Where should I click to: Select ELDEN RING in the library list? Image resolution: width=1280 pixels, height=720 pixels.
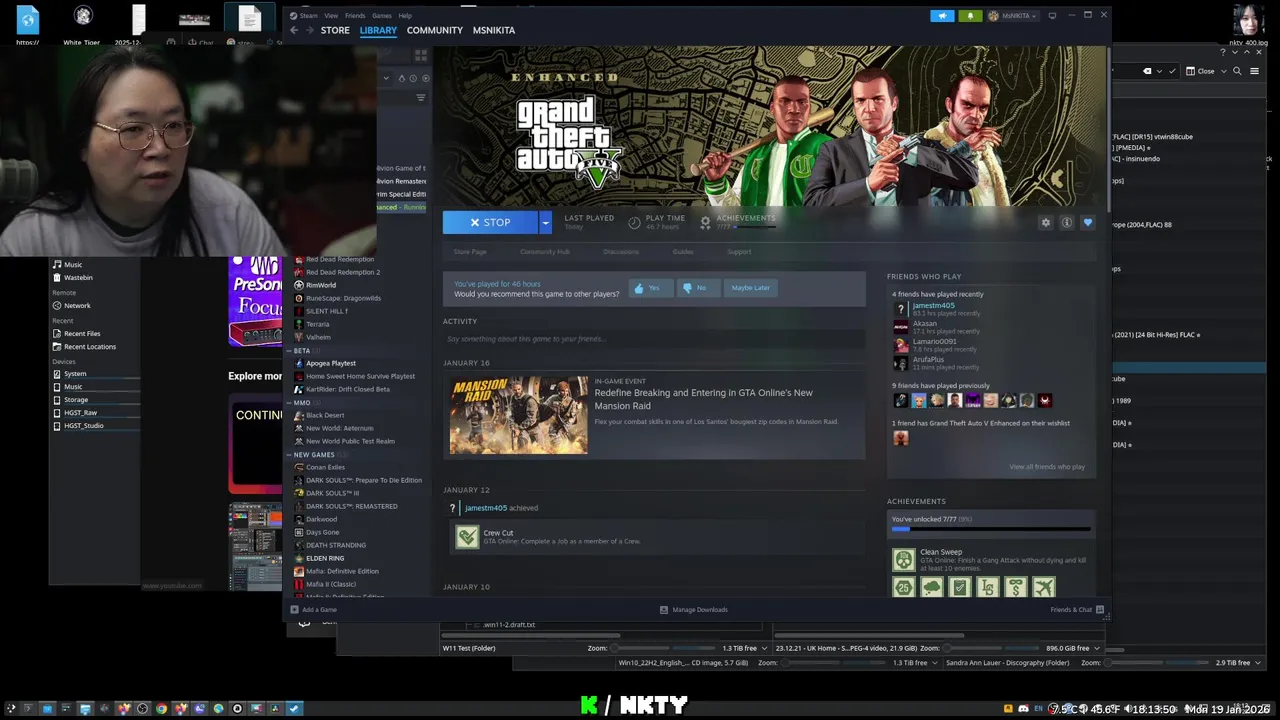coord(325,558)
